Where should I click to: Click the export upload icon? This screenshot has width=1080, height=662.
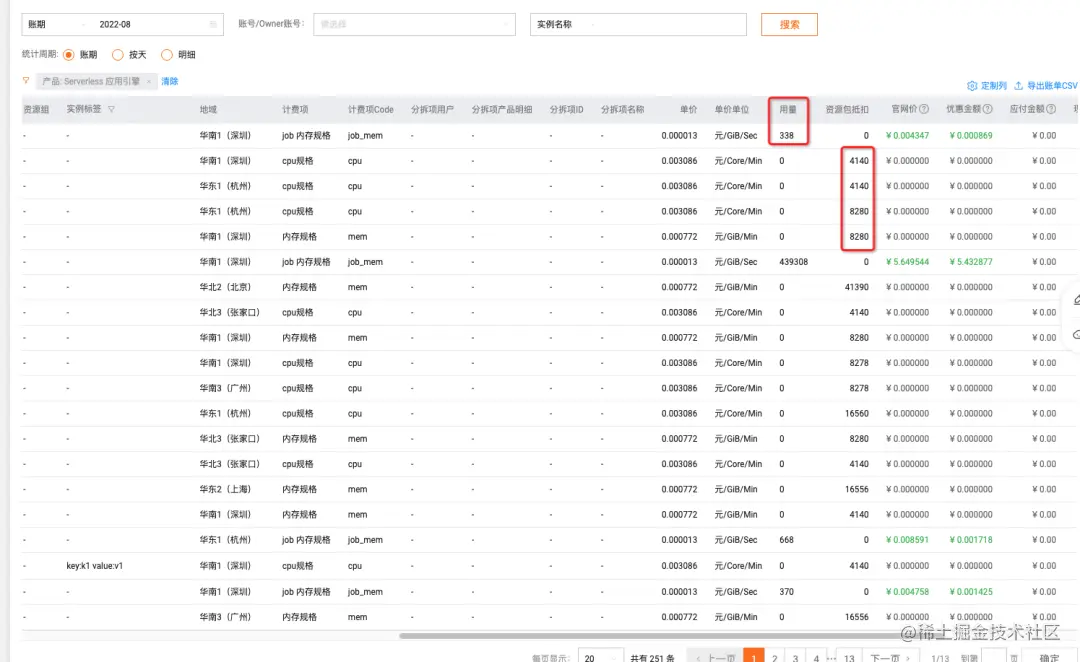point(1019,86)
